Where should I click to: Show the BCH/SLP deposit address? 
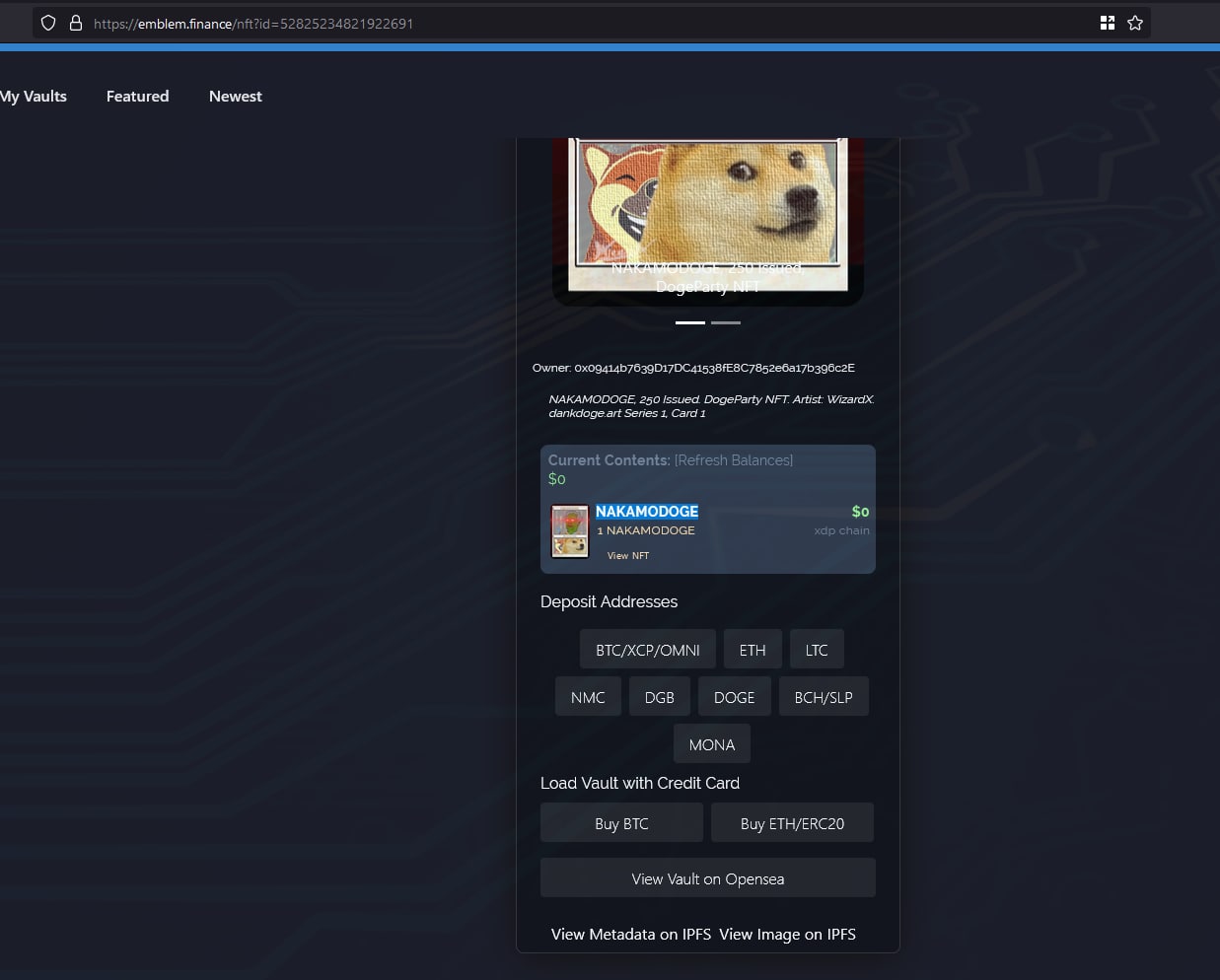(824, 697)
